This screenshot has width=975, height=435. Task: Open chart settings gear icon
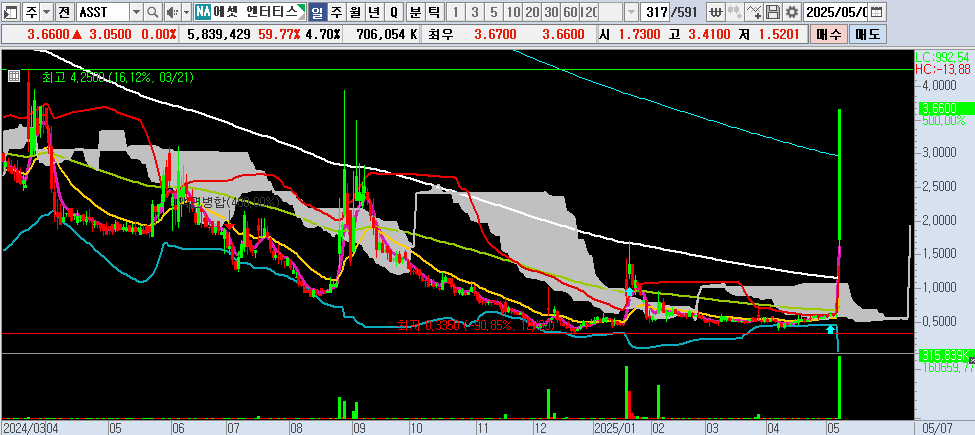click(x=791, y=11)
